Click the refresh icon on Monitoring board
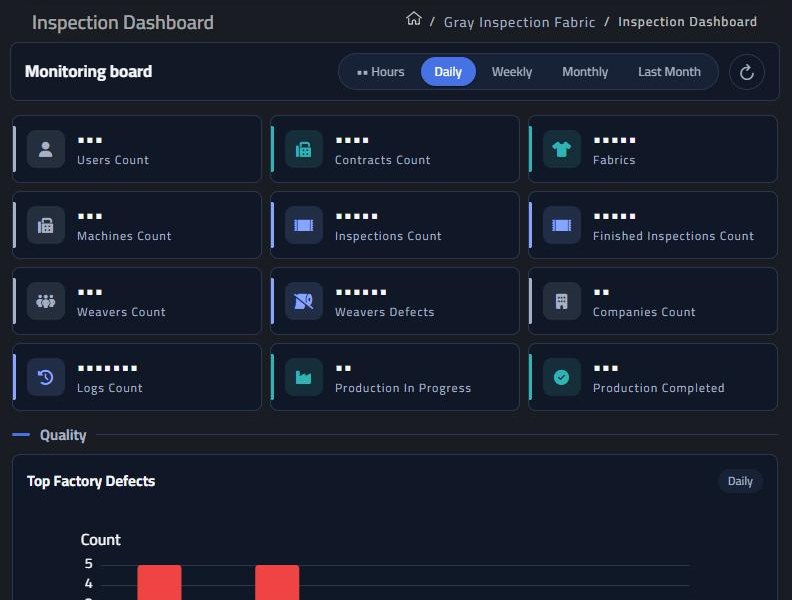Viewport: 792px width, 600px height. pyautogui.click(x=747, y=72)
